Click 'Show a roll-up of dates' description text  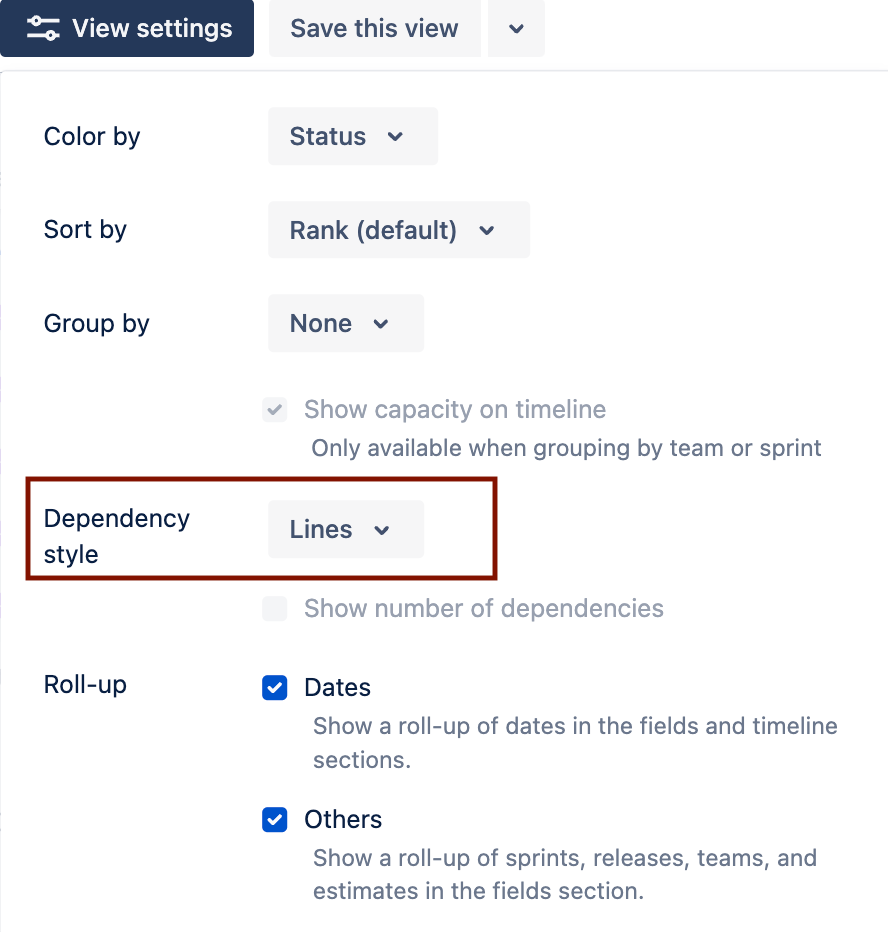(x=575, y=743)
